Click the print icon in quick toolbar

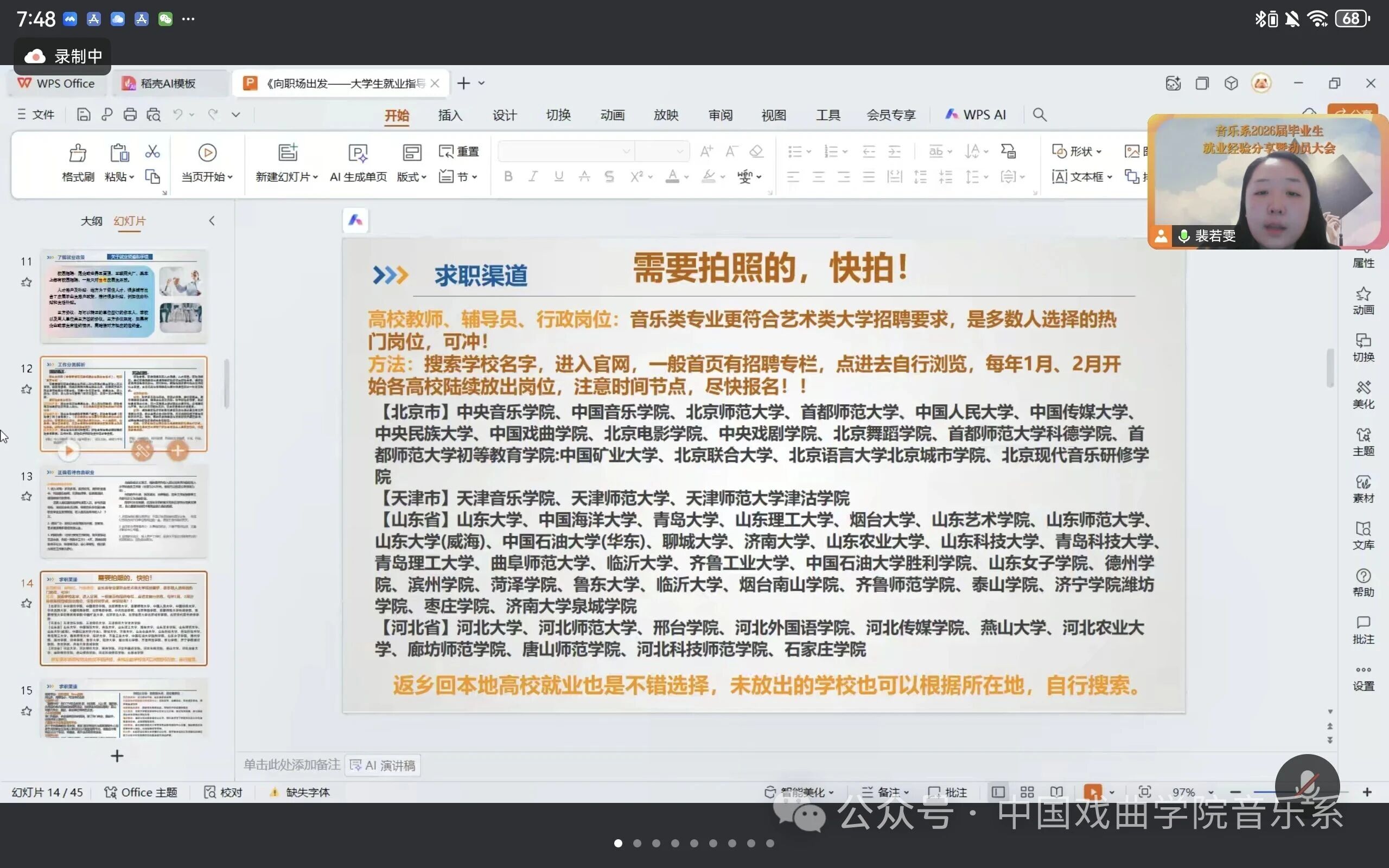(x=130, y=115)
